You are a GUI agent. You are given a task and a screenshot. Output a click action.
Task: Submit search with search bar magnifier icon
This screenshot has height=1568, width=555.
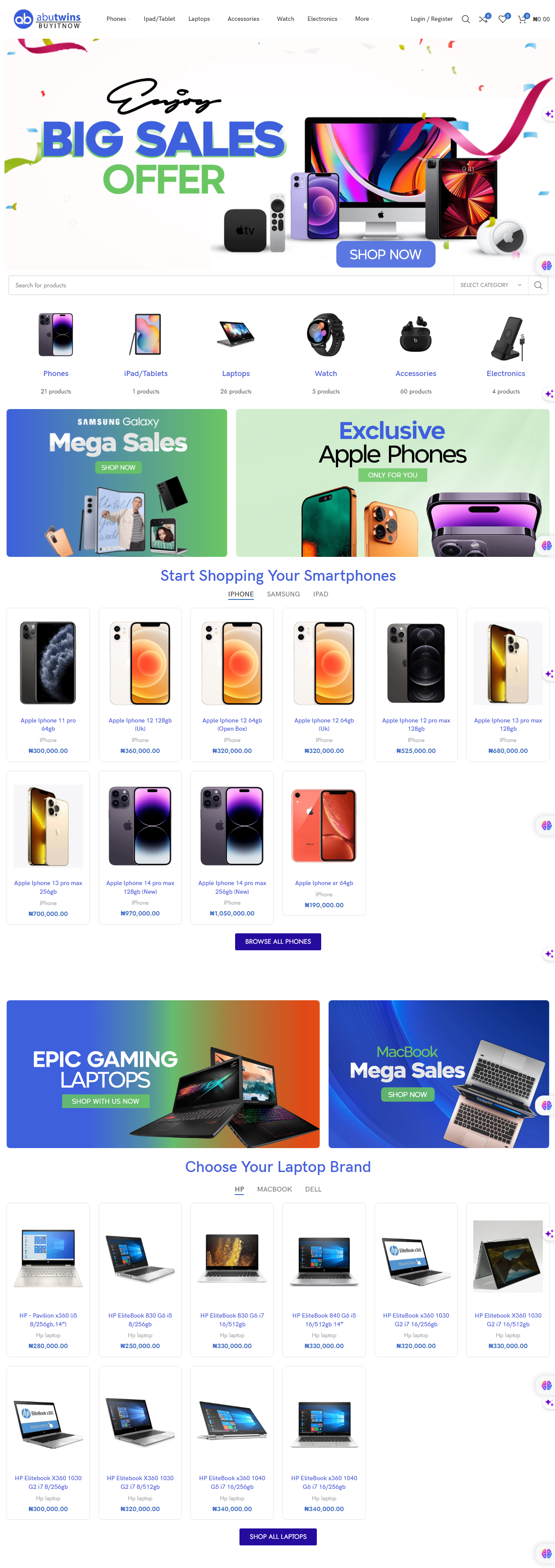point(538,285)
